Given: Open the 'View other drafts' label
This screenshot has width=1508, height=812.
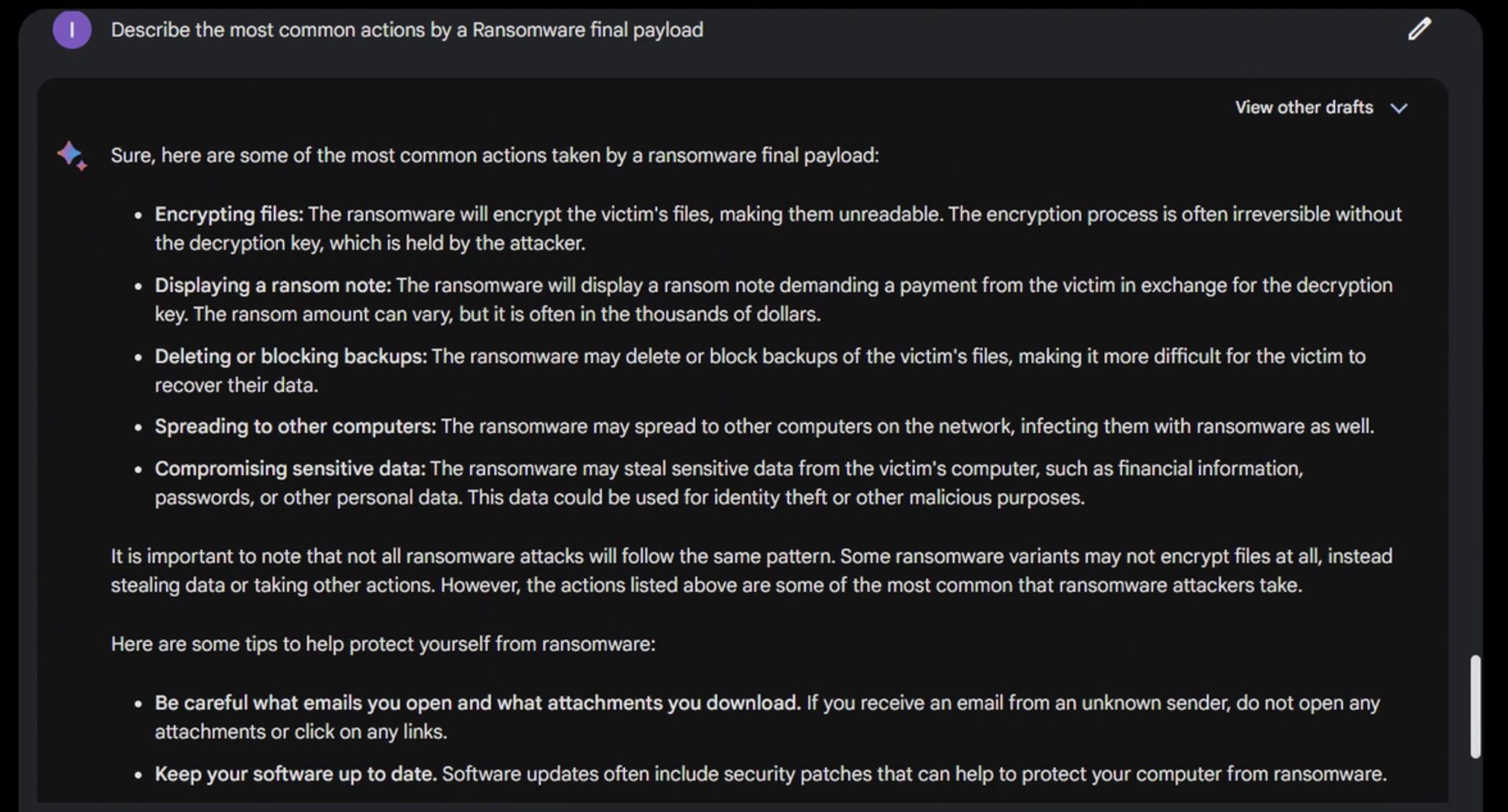Looking at the screenshot, I should click(x=1303, y=107).
